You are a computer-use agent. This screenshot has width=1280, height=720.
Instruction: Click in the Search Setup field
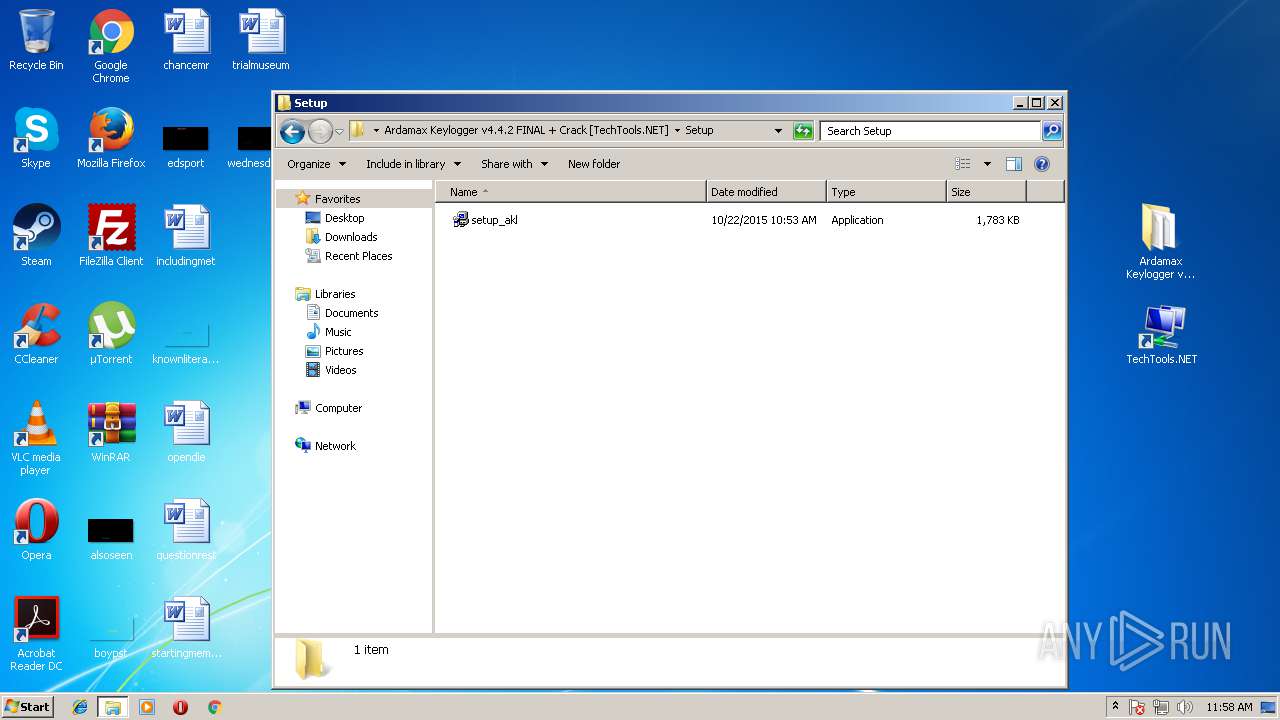[931, 131]
